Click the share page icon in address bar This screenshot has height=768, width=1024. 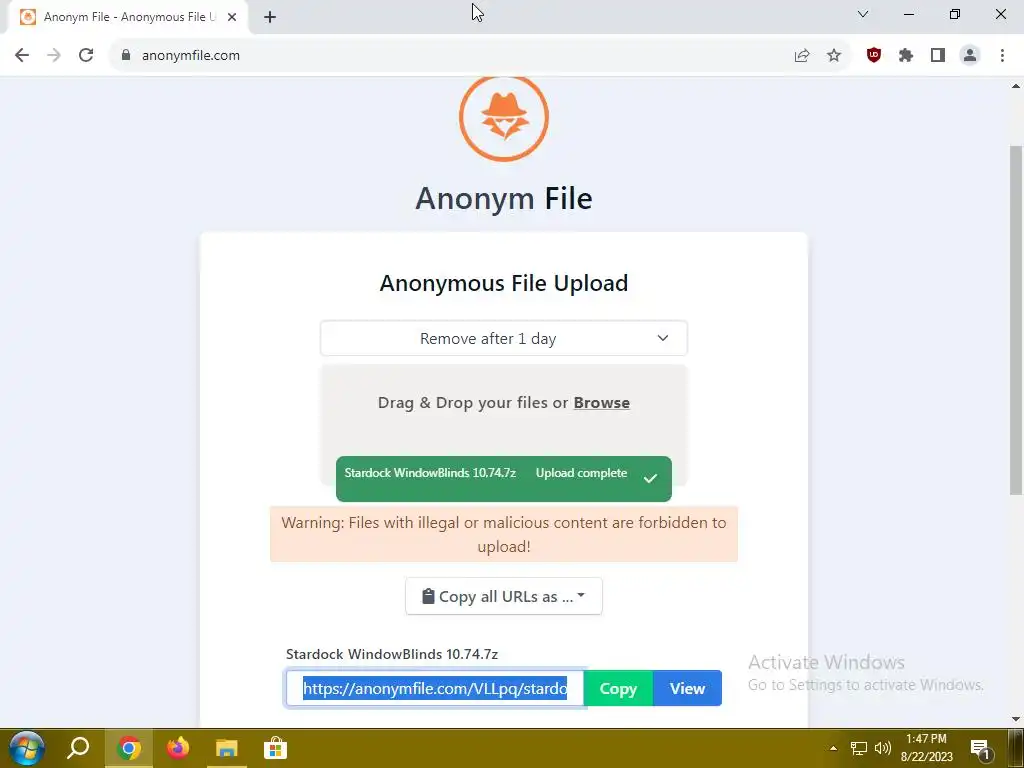[802, 56]
